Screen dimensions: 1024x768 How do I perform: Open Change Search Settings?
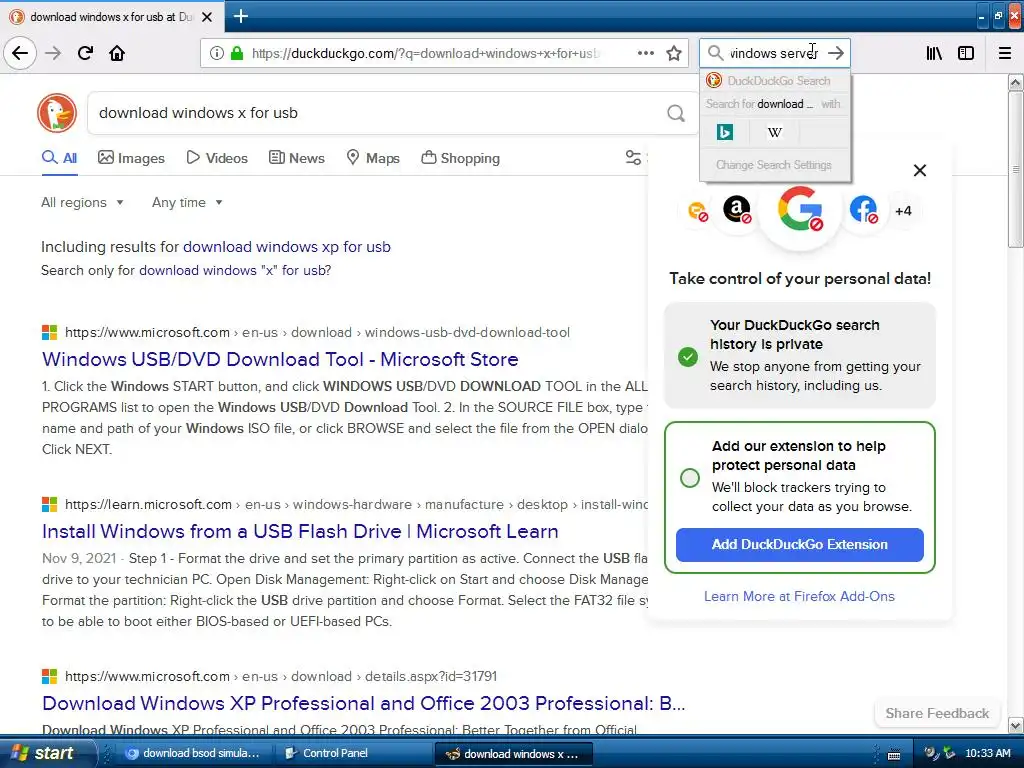pos(774,165)
